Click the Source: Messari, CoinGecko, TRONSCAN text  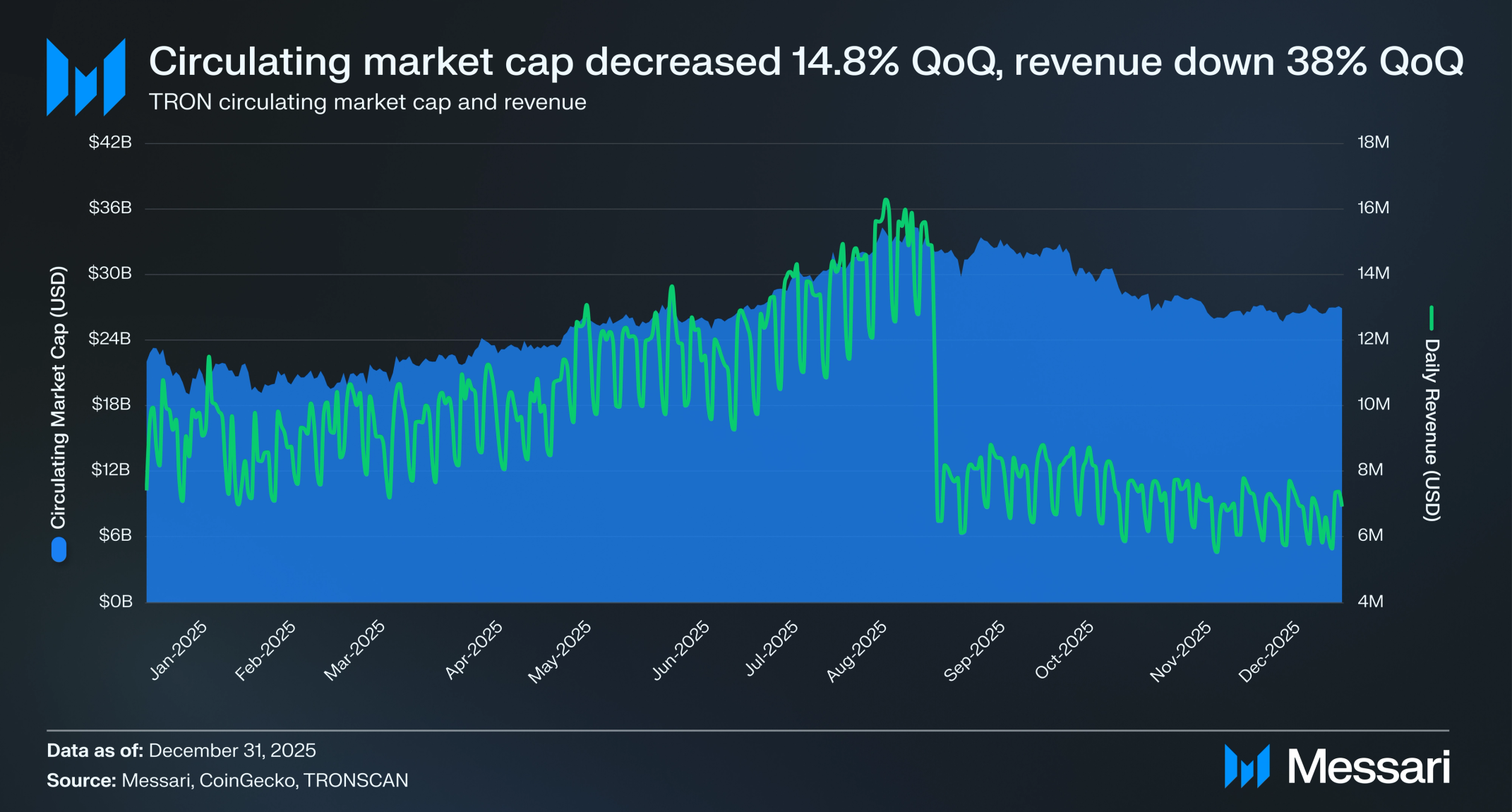(227, 781)
